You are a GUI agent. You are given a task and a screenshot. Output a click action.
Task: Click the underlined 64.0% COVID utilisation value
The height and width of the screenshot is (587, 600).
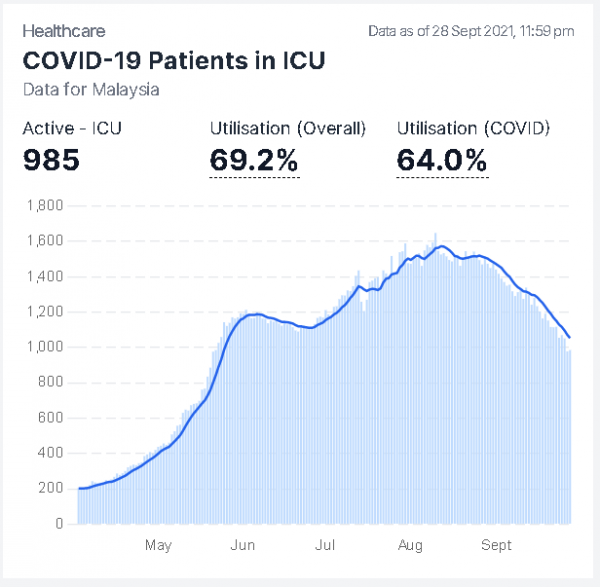[441, 160]
